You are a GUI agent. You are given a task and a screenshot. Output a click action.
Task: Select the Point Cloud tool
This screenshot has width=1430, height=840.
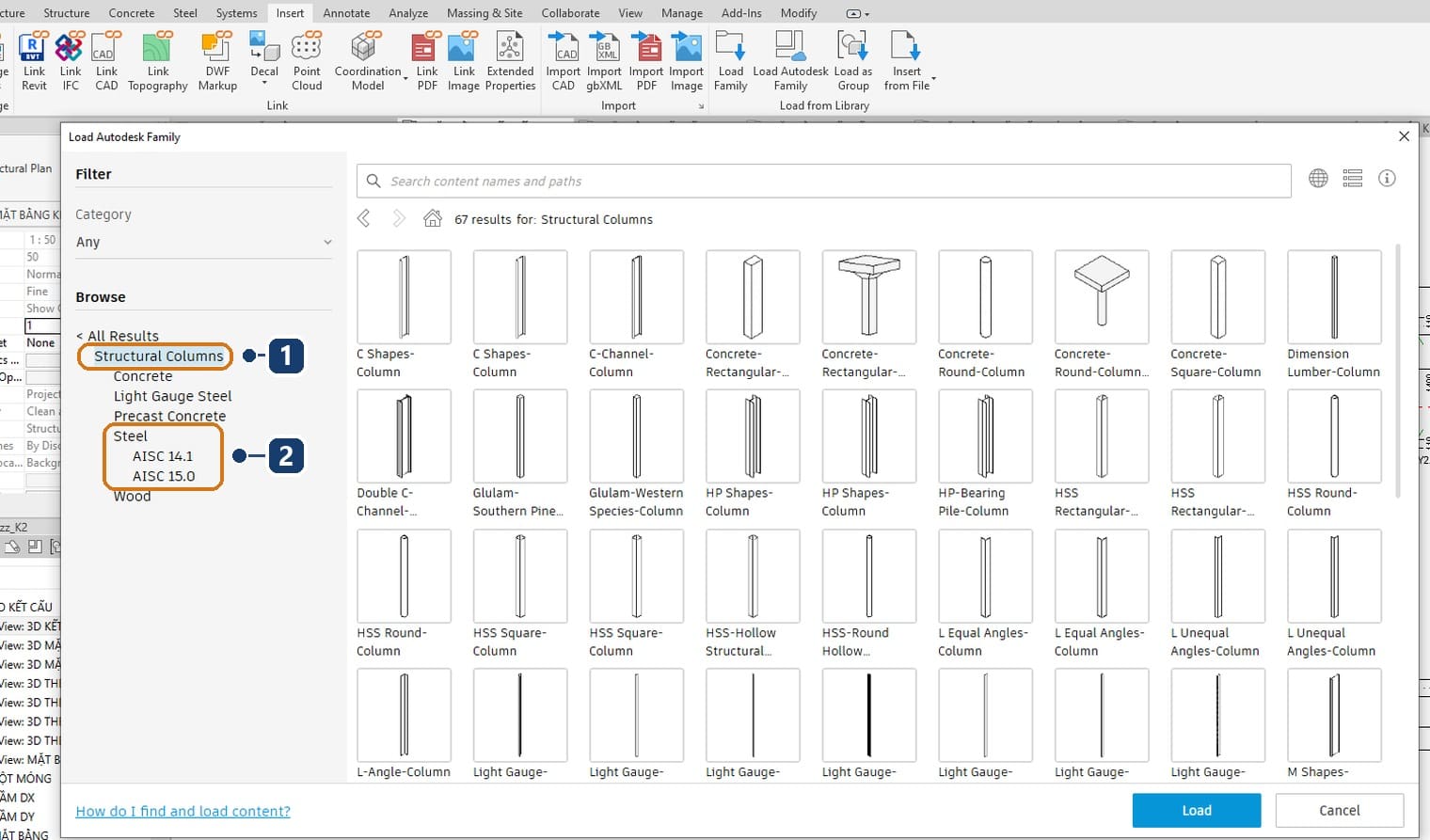coord(307,61)
